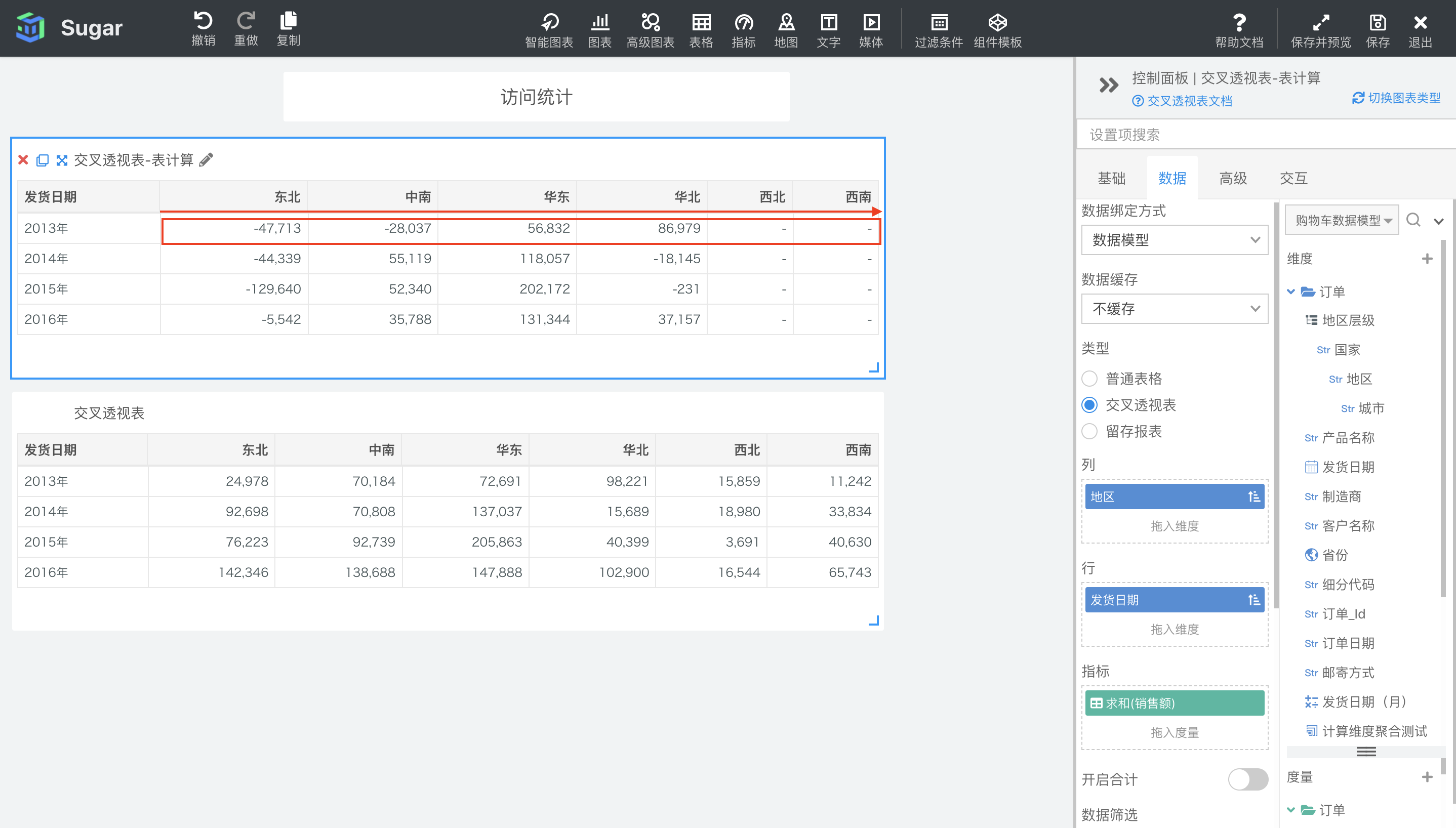The image size is (1456, 828).
Task: Click the 切换图表类型 link
Action: tap(1396, 98)
